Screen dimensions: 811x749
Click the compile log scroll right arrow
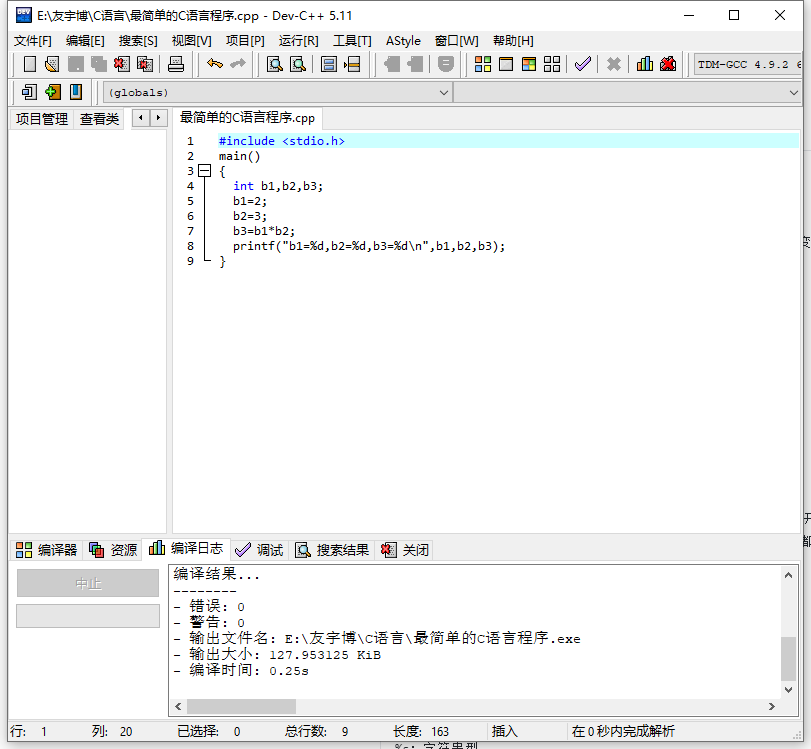pyautogui.click(x=772, y=706)
